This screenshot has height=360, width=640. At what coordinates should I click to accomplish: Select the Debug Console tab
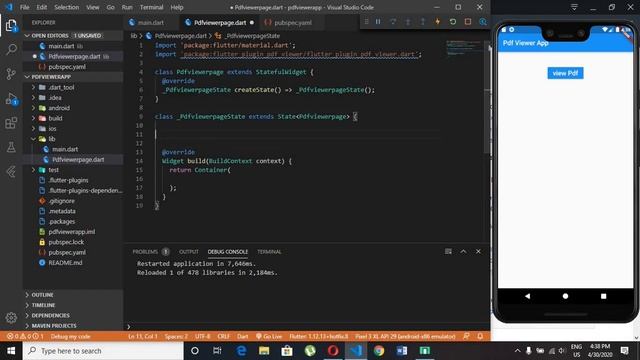pyautogui.click(x=227, y=251)
